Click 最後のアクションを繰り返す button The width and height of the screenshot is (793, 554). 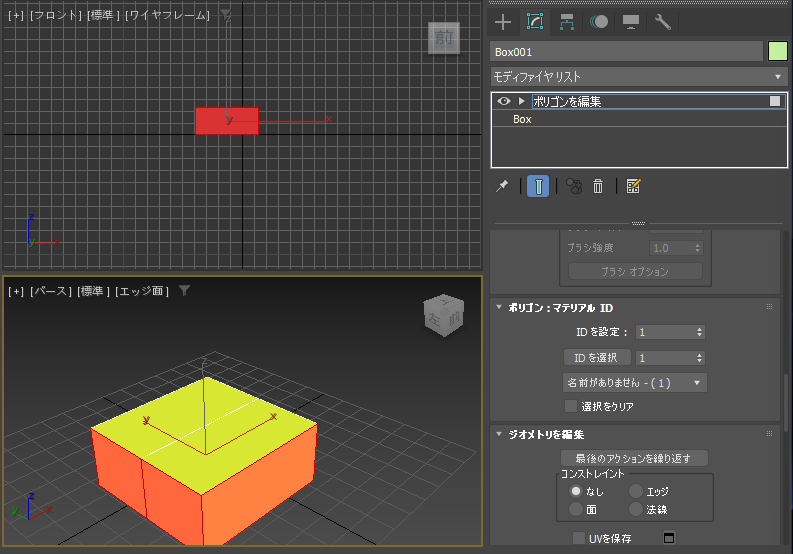(x=634, y=458)
